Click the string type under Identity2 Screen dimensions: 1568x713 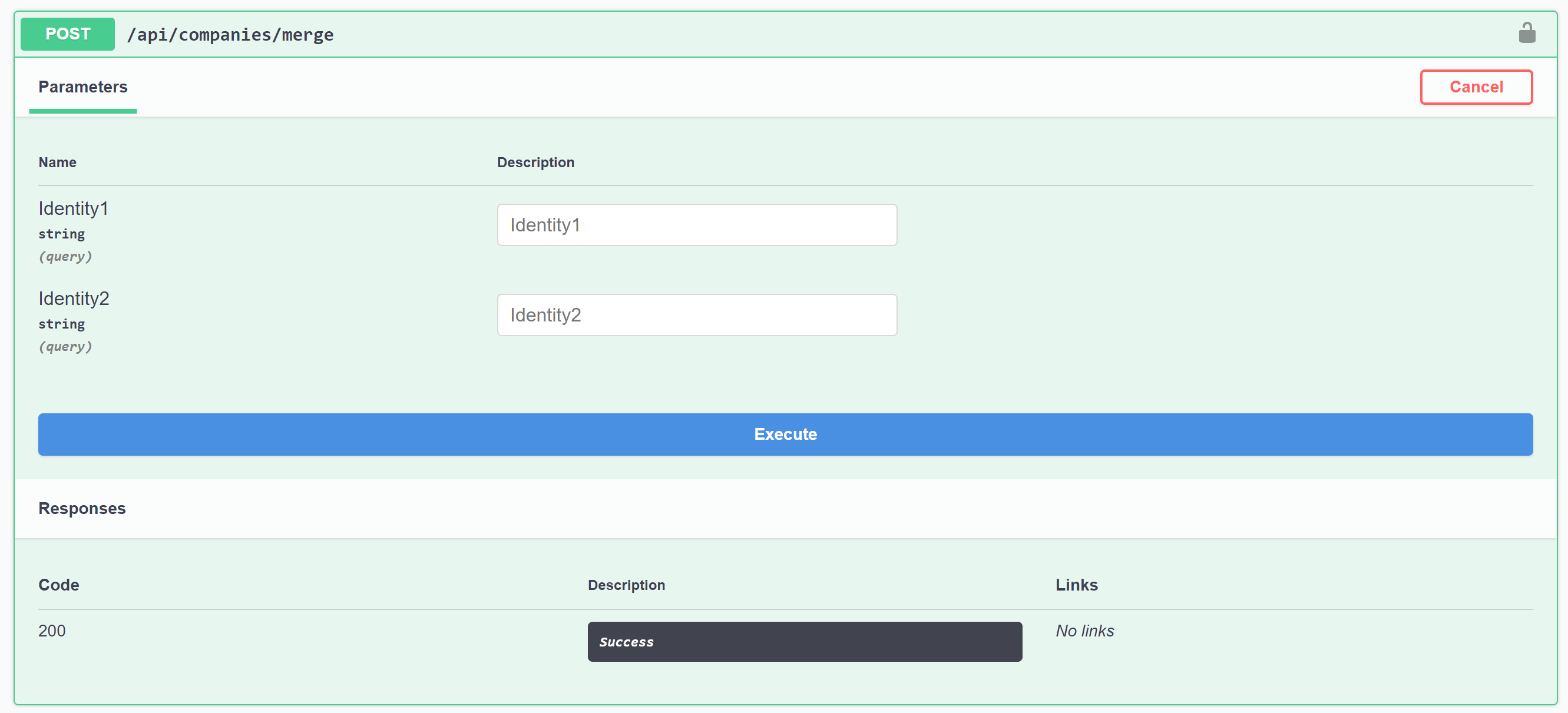(x=61, y=324)
